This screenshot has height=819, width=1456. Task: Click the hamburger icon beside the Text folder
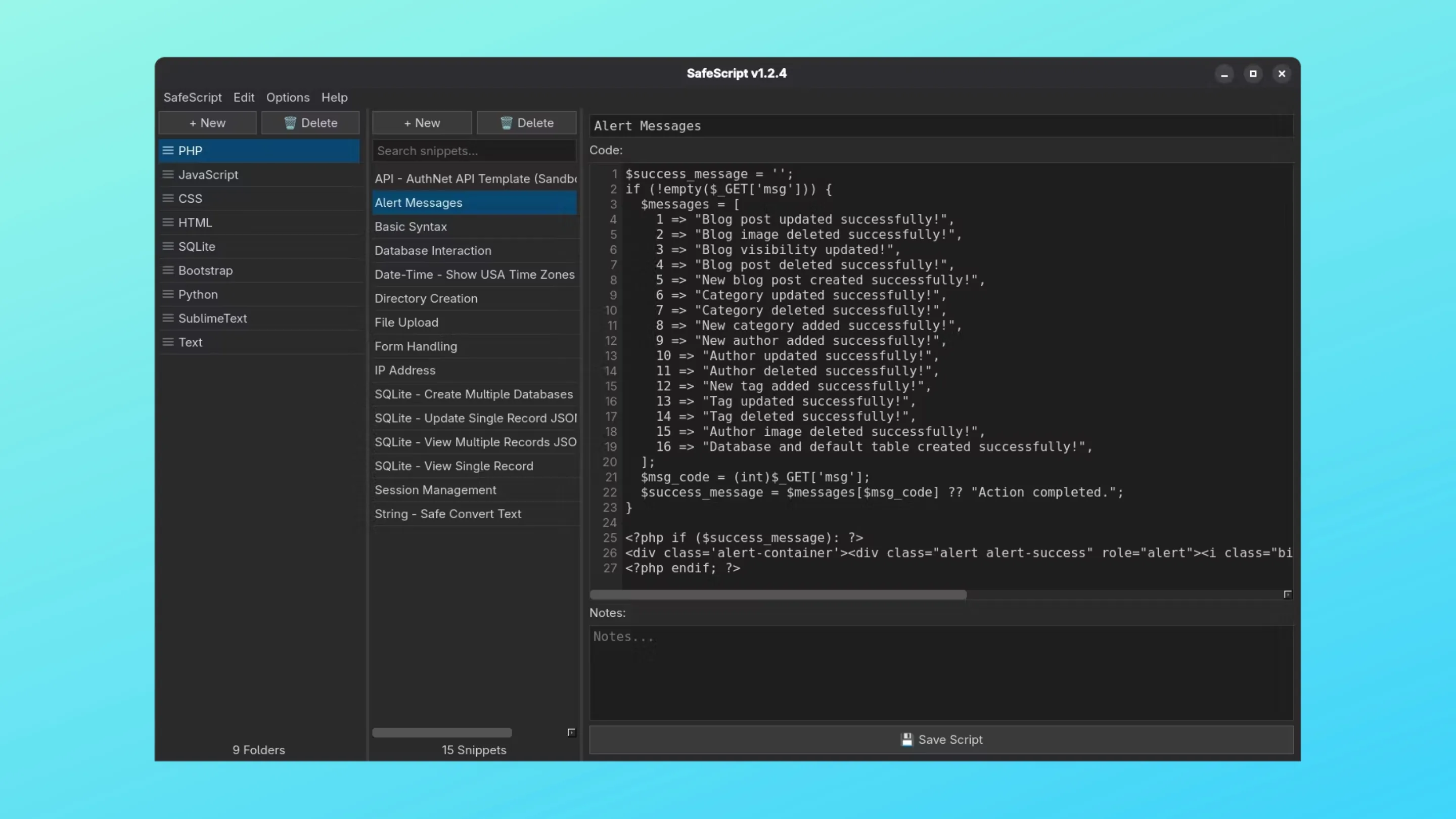168,342
